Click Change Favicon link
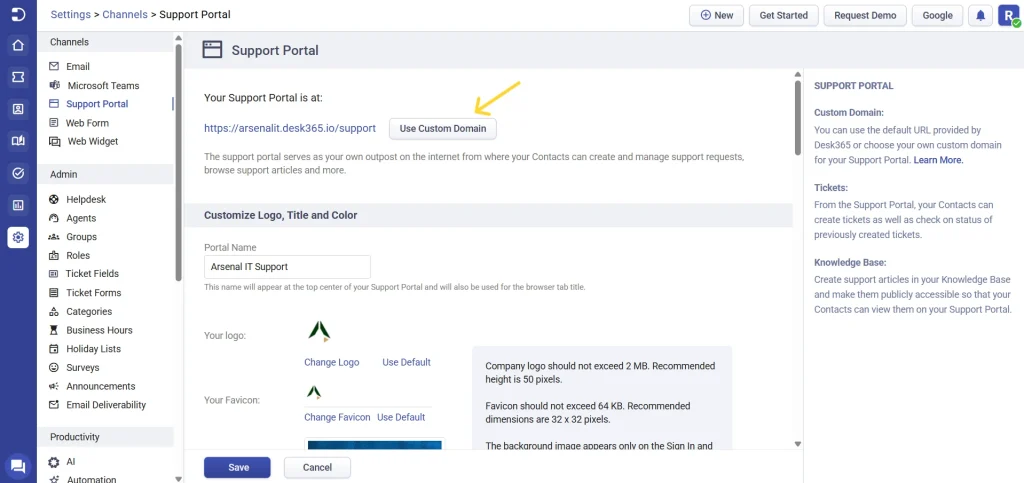The image size is (1024, 483). coord(337,417)
